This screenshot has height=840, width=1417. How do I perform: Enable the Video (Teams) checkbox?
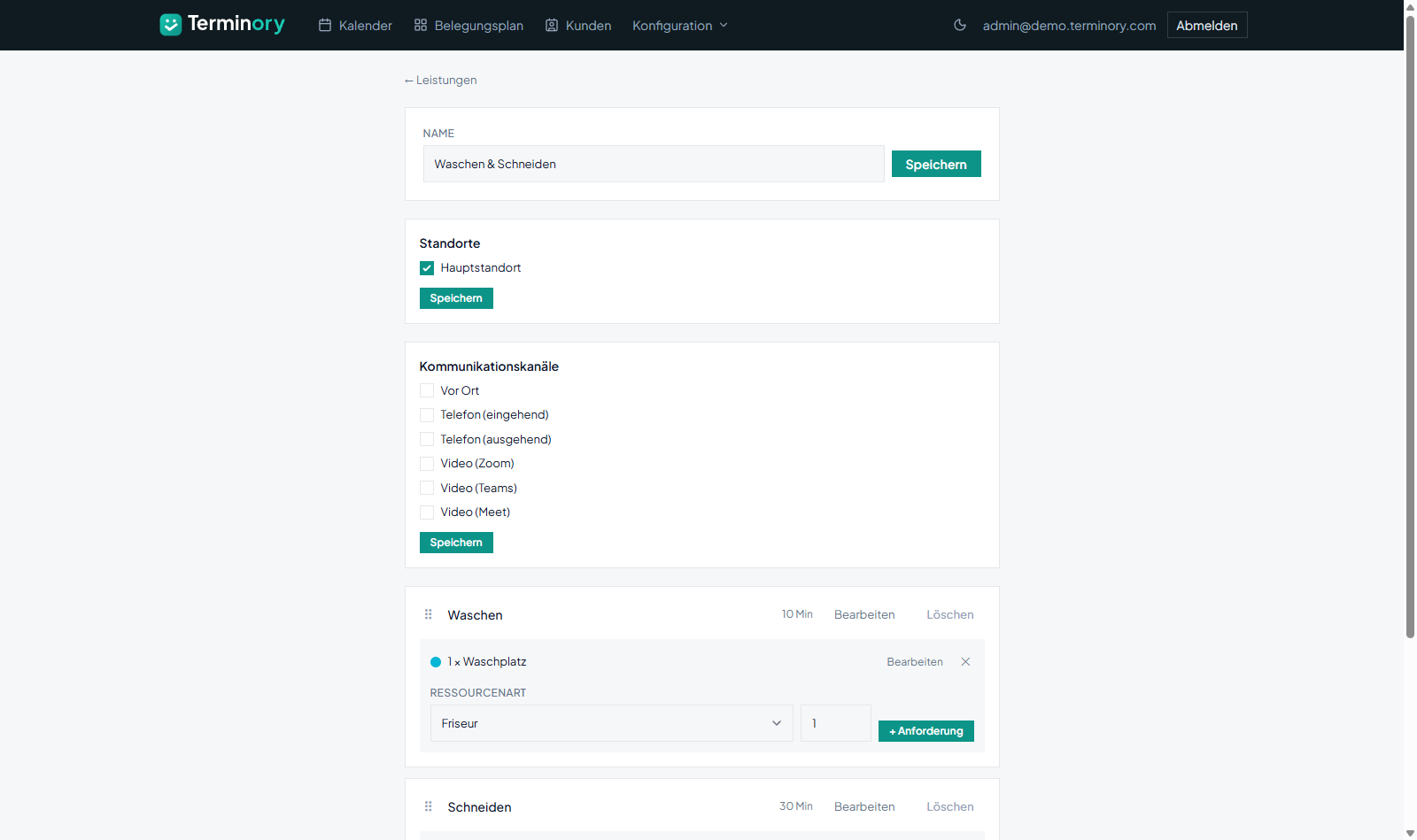click(427, 488)
